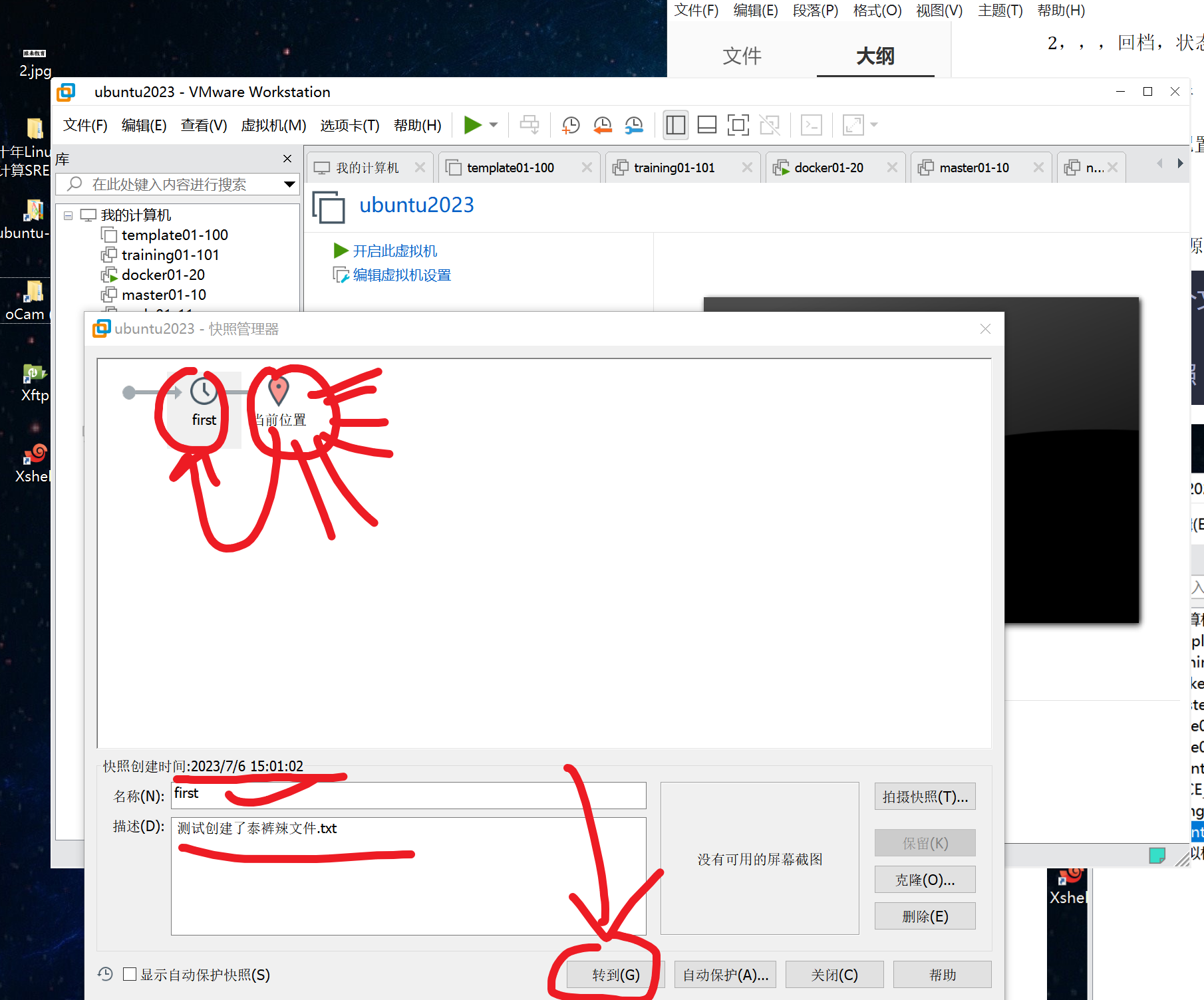Click the take snapshot toolbar icon

571,125
